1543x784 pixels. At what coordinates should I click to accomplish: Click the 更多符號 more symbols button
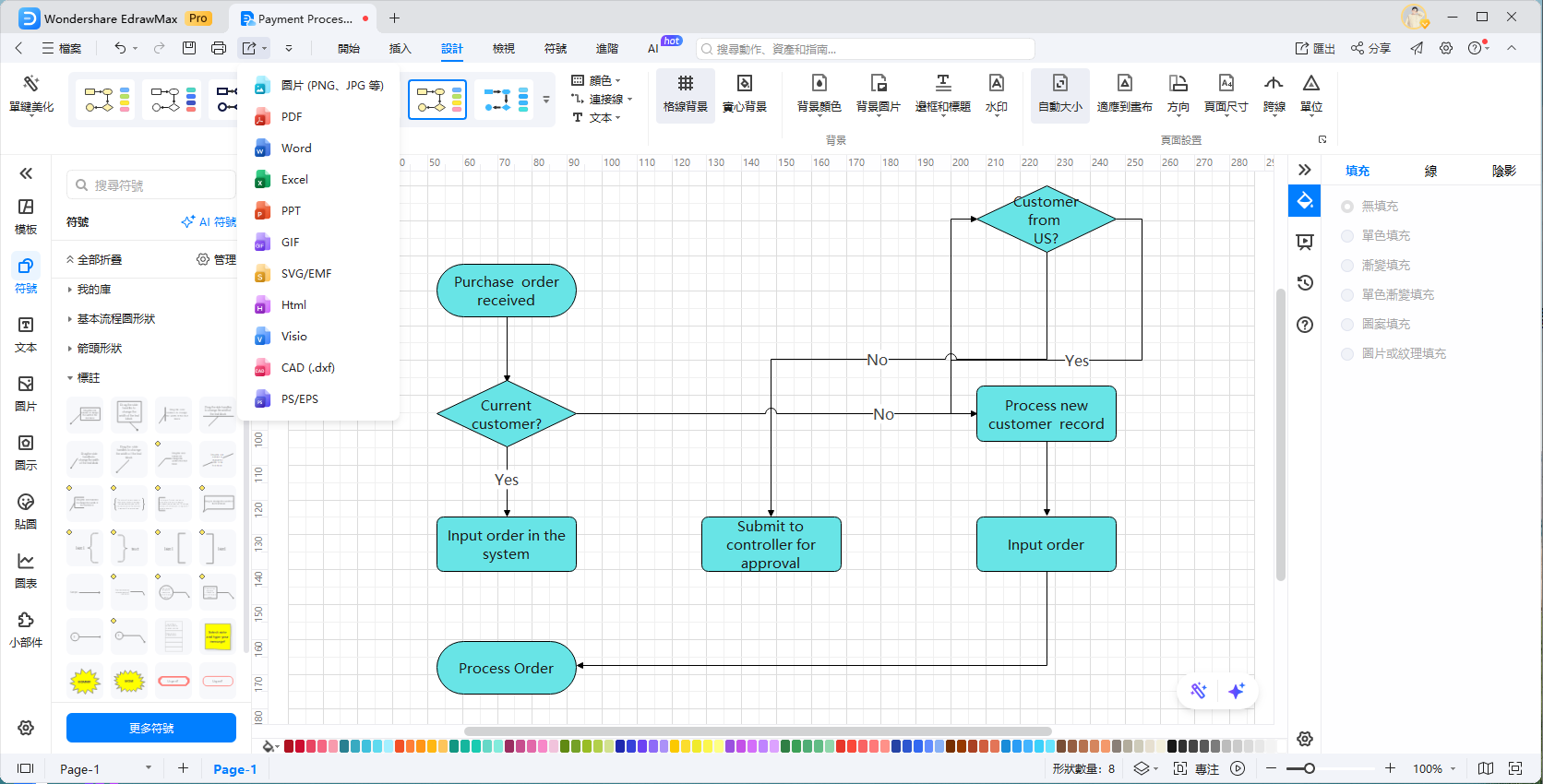(151, 728)
